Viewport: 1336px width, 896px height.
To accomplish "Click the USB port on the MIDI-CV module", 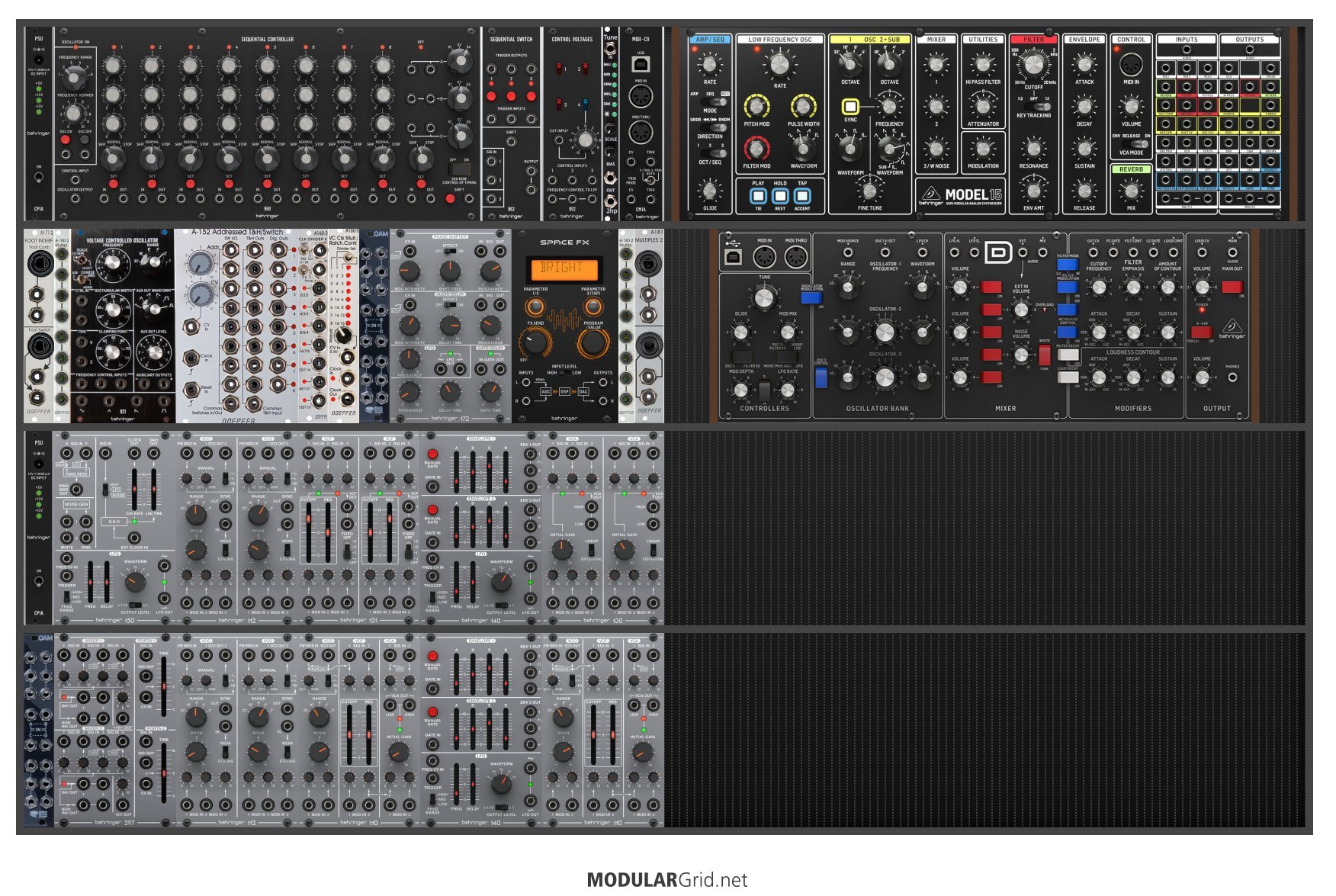I will click(641, 64).
